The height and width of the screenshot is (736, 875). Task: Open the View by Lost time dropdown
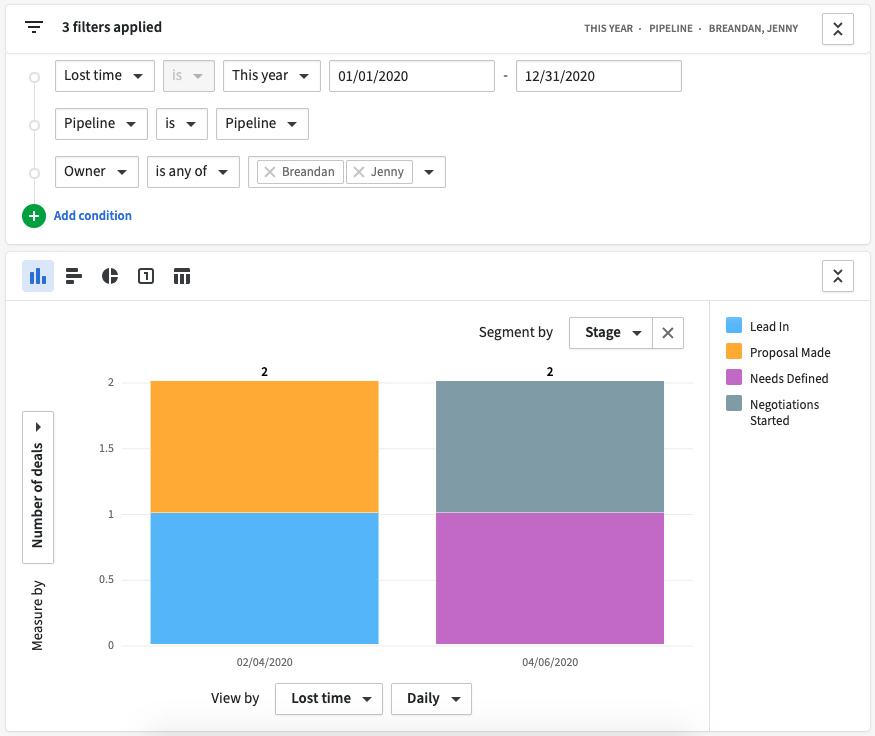click(x=329, y=699)
